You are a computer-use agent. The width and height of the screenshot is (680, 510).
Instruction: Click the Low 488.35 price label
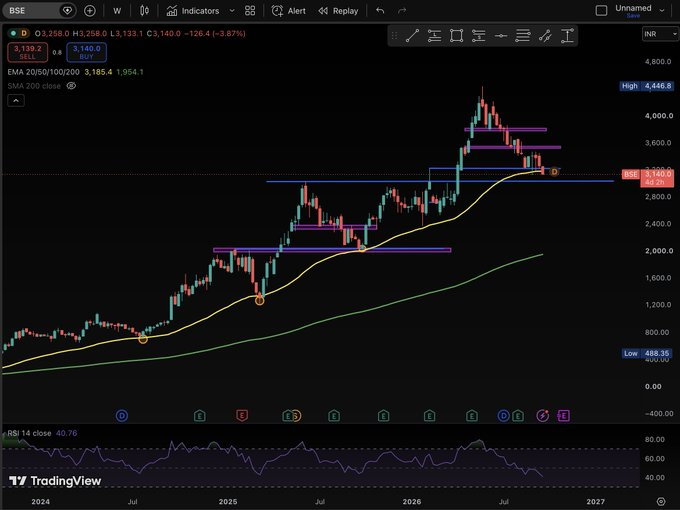[646, 353]
